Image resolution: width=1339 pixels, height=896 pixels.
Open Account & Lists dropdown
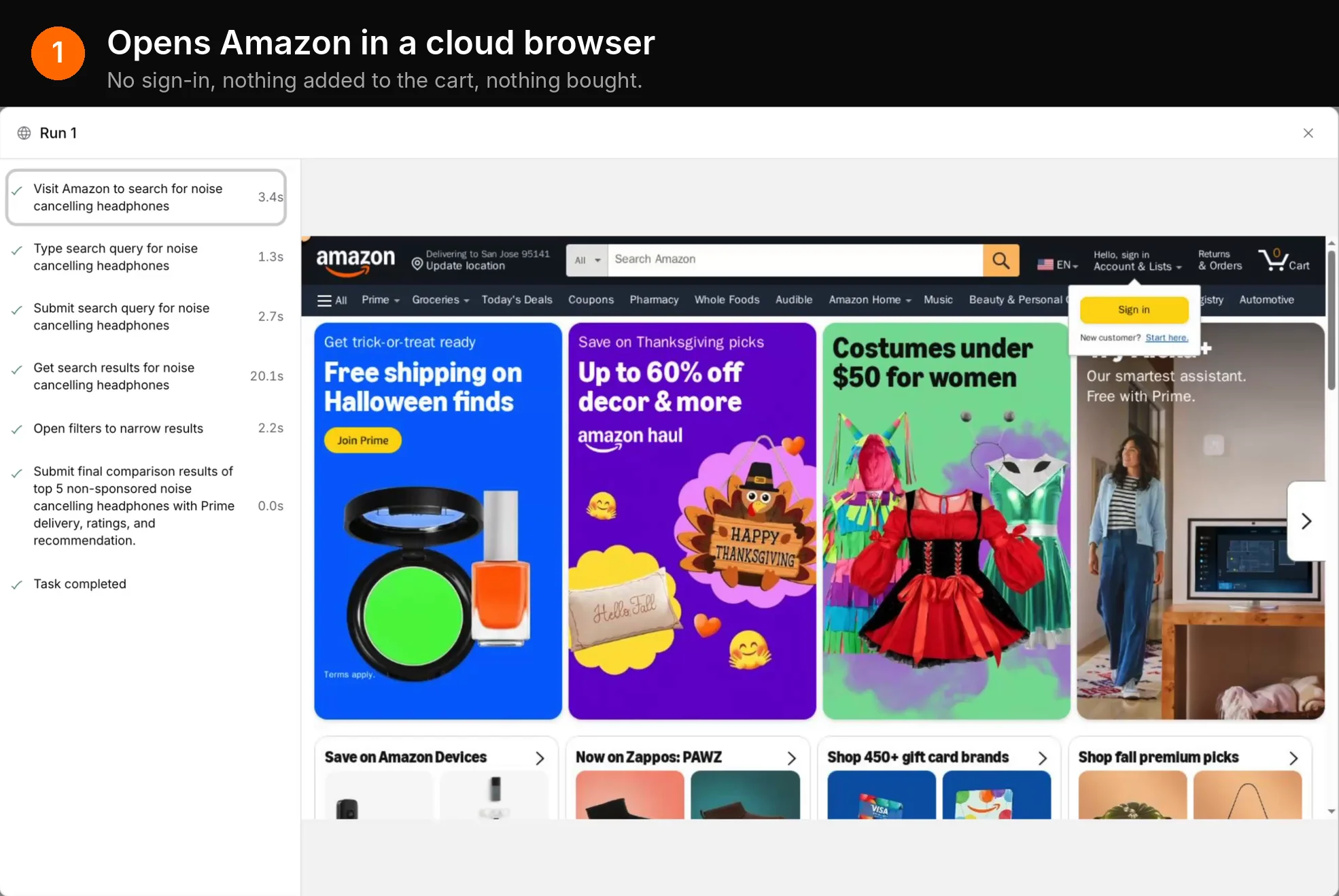(x=1137, y=260)
